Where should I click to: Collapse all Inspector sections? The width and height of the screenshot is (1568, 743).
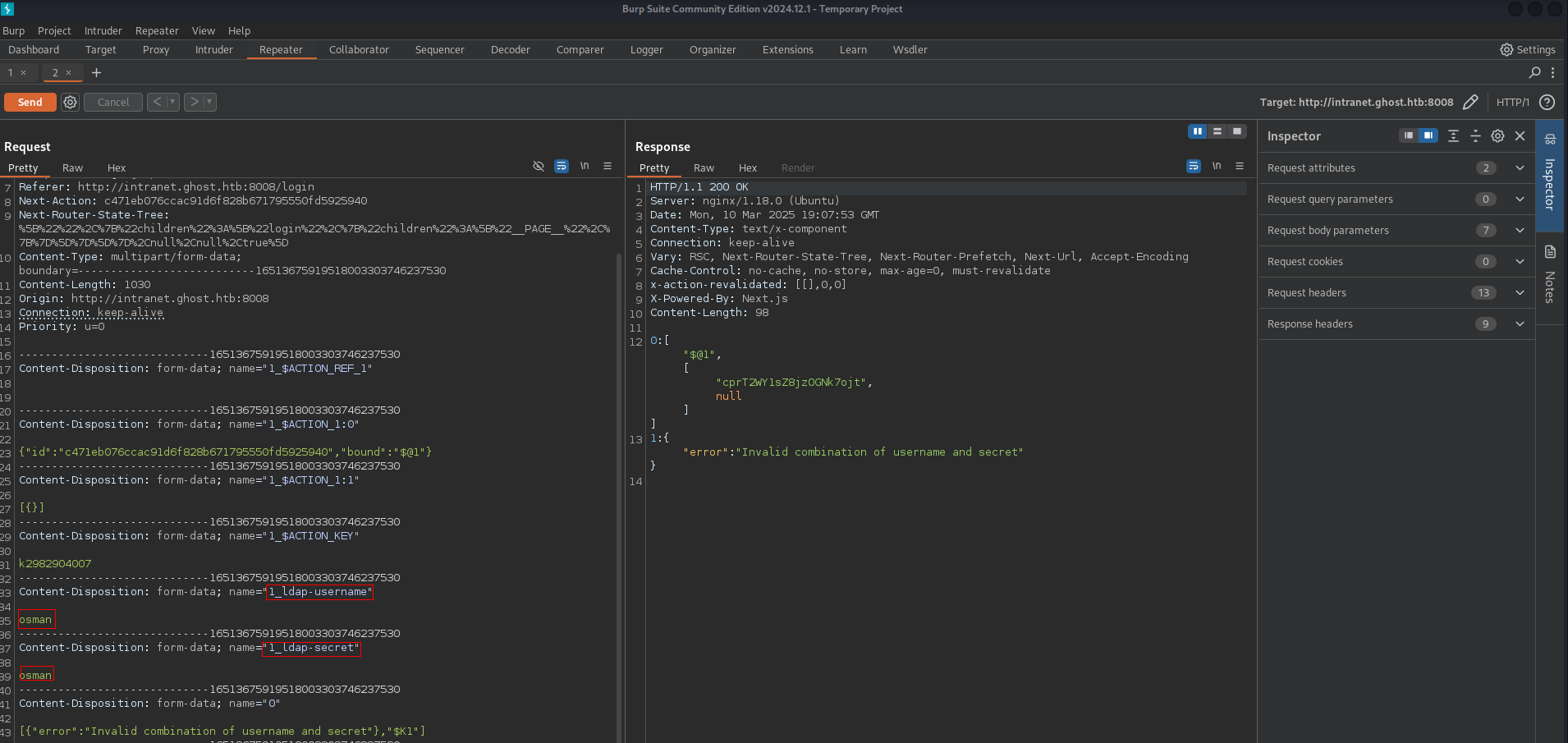pos(1475,136)
